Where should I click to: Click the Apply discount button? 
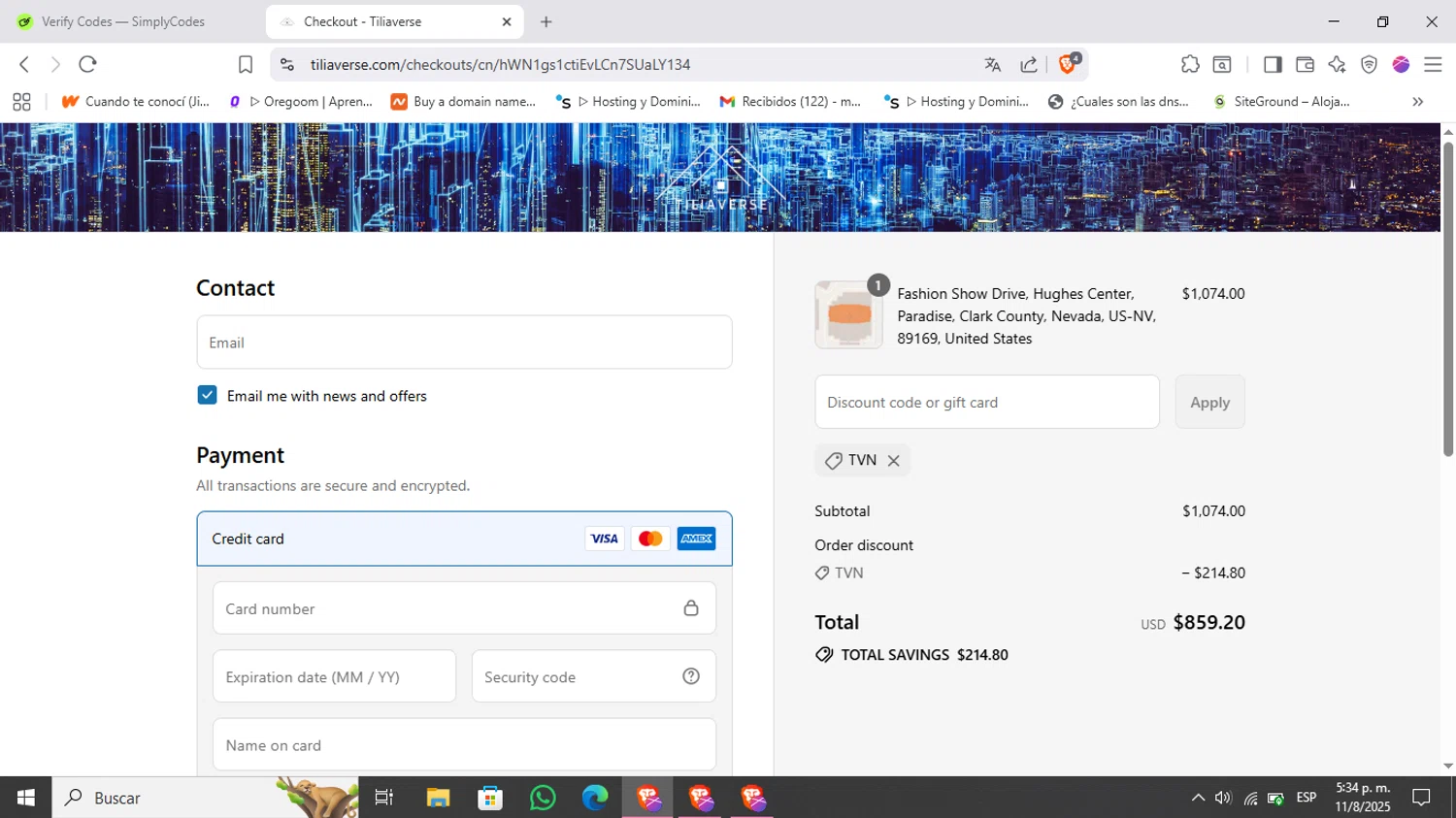click(1209, 402)
